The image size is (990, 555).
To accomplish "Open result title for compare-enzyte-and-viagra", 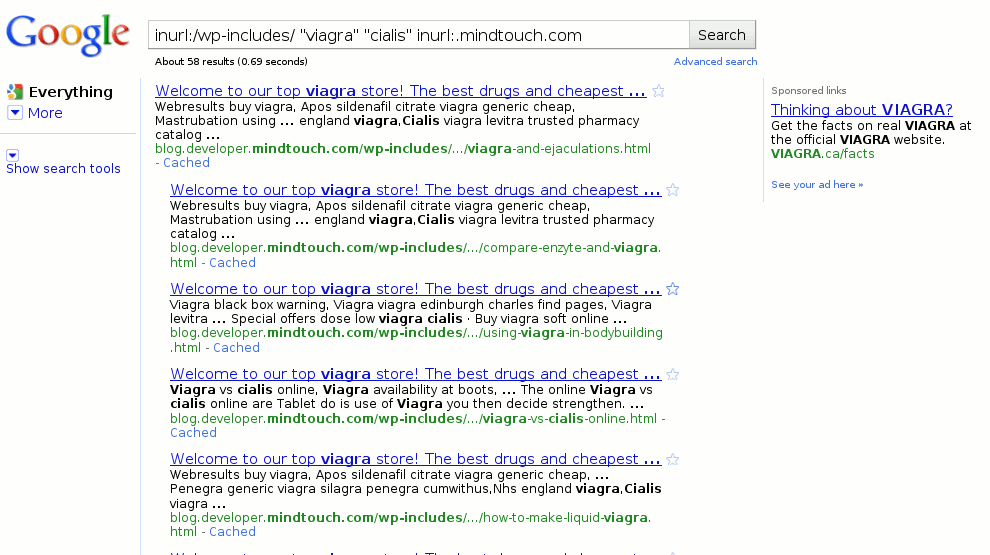I will coord(415,190).
